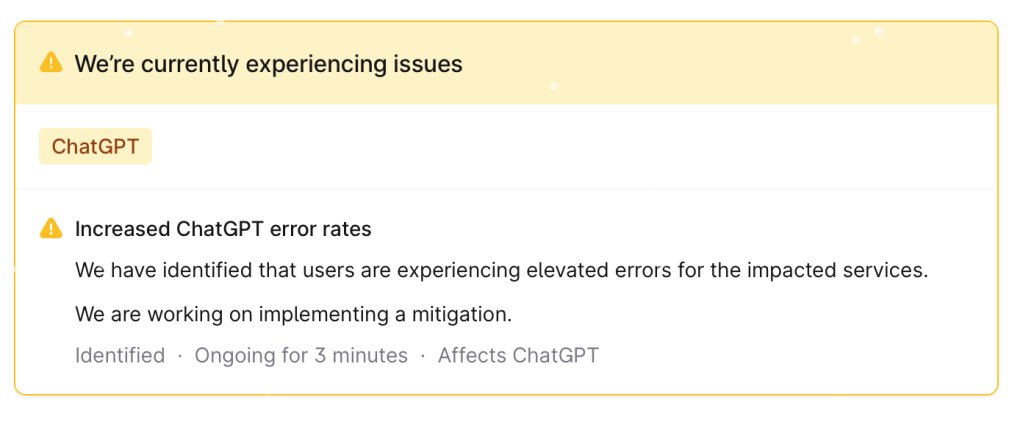Image resolution: width=1023 pixels, height=422 pixels.
Task: Click the We are working on mitigation sentence
Action: 293,314
